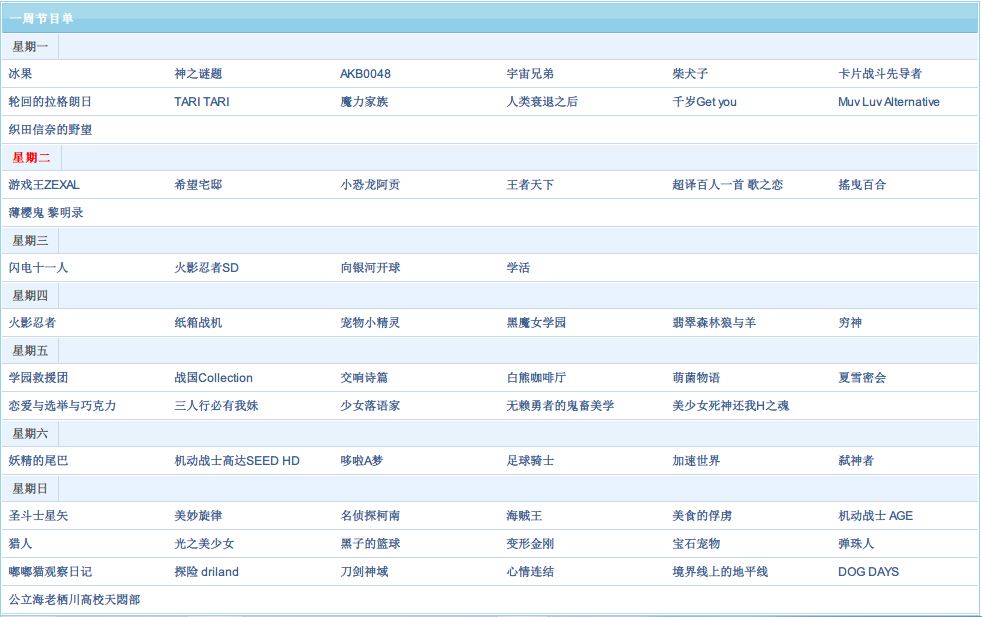The width and height of the screenshot is (982, 617).
Task: Select the 星期一 day tab
Action: click(x=30, y=46)
